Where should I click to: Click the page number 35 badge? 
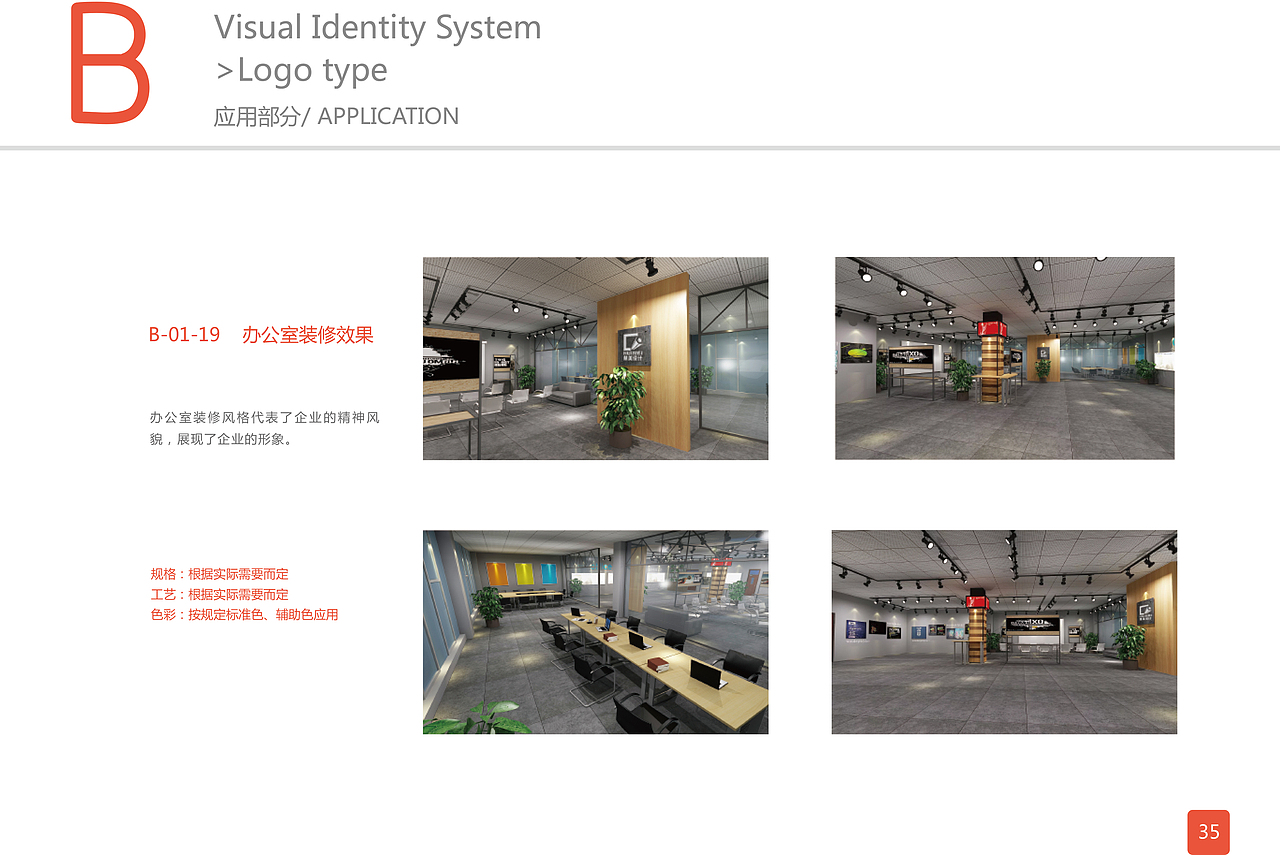[x=1209, y=832]
